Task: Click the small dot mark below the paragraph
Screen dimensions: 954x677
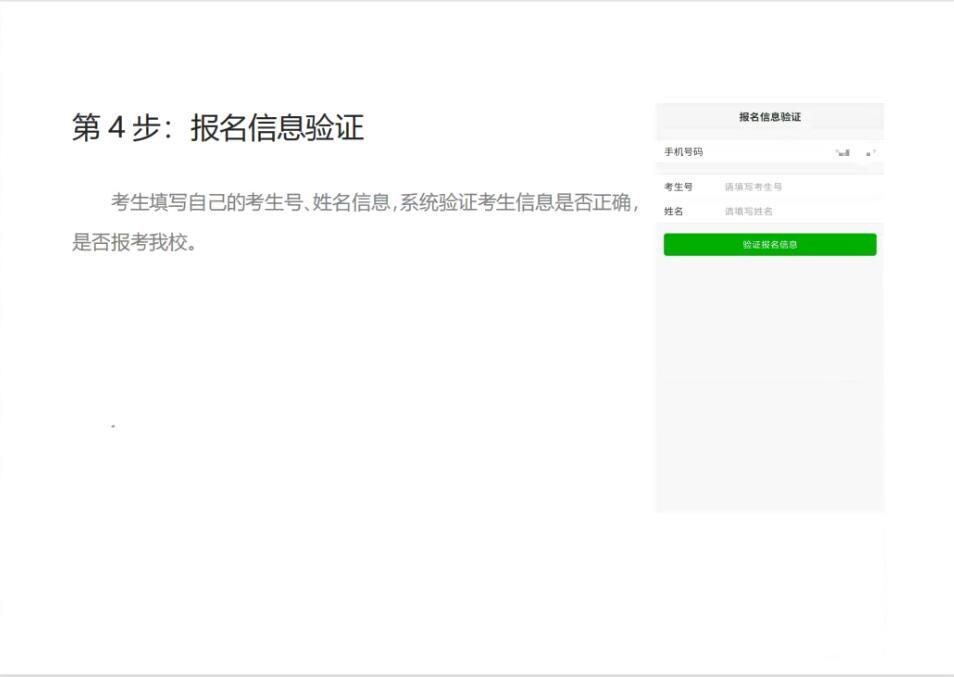Action: [x=113, y=426]
